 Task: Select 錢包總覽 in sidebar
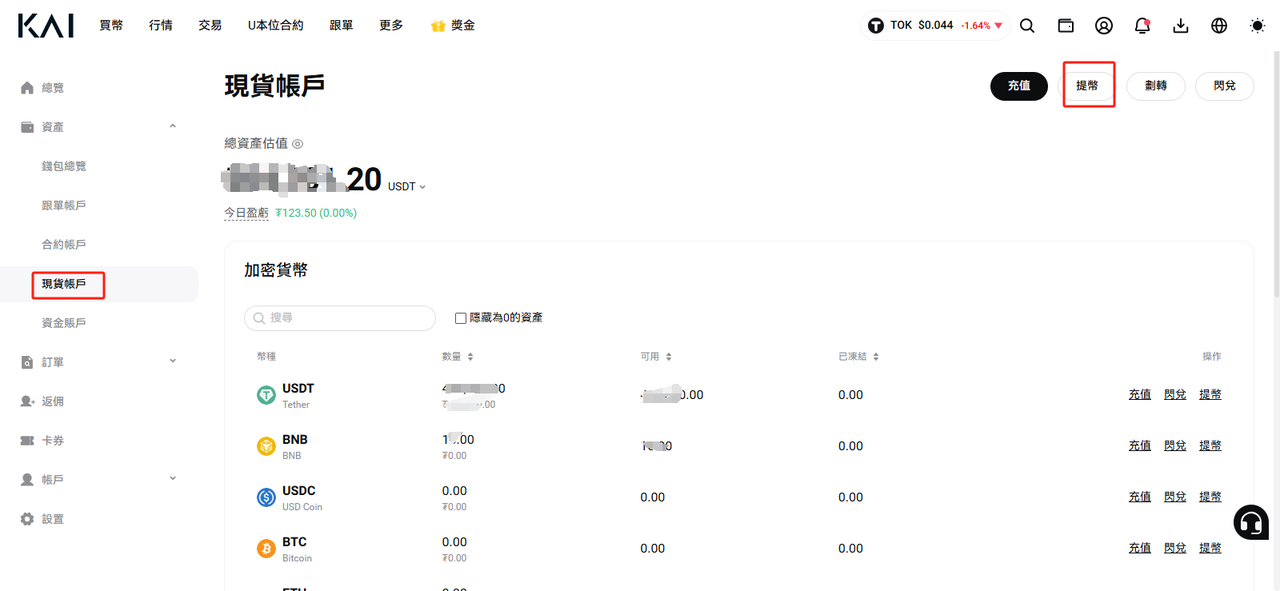point(64,166)
